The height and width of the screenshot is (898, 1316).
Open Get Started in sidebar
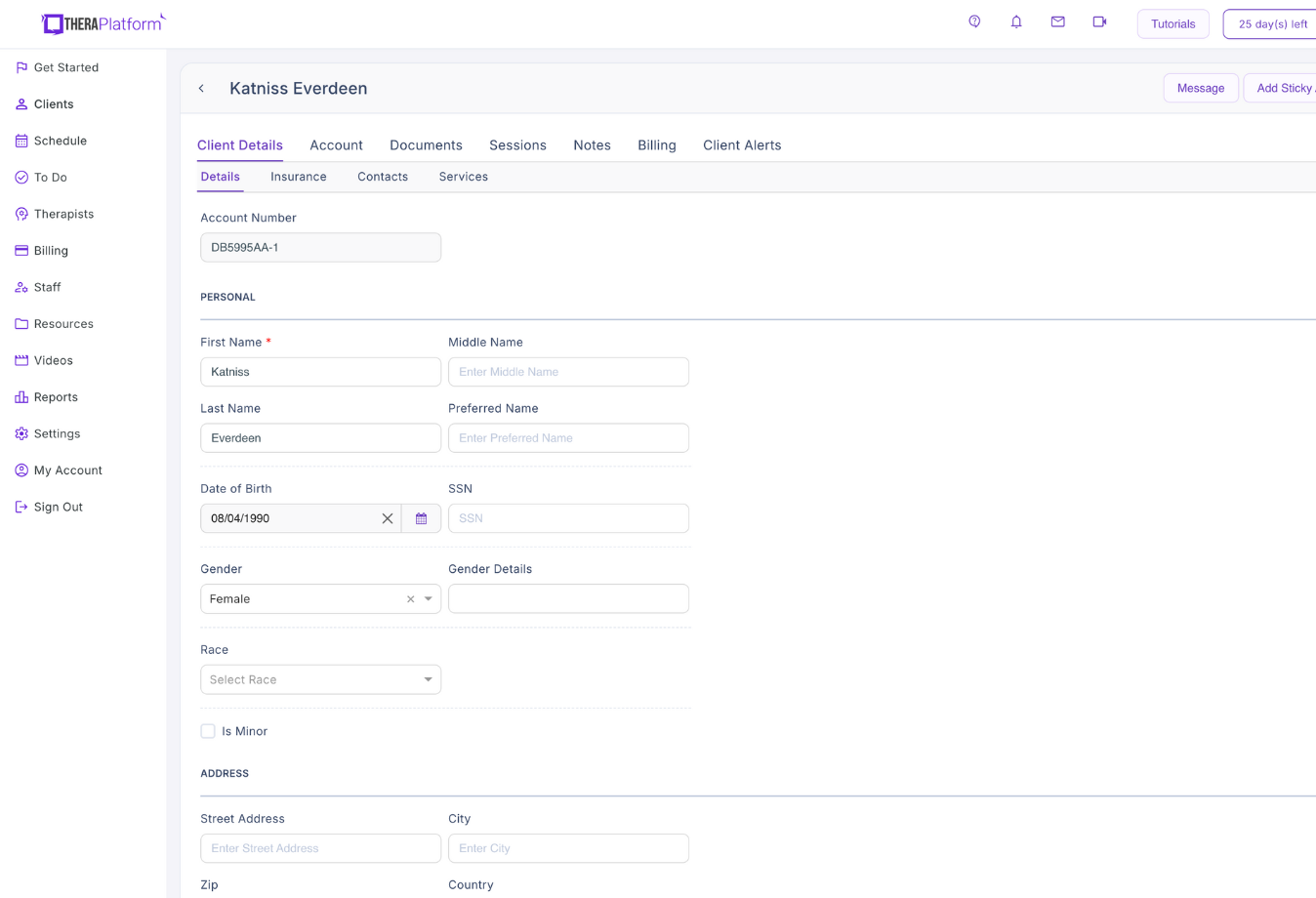click(66, 67)
